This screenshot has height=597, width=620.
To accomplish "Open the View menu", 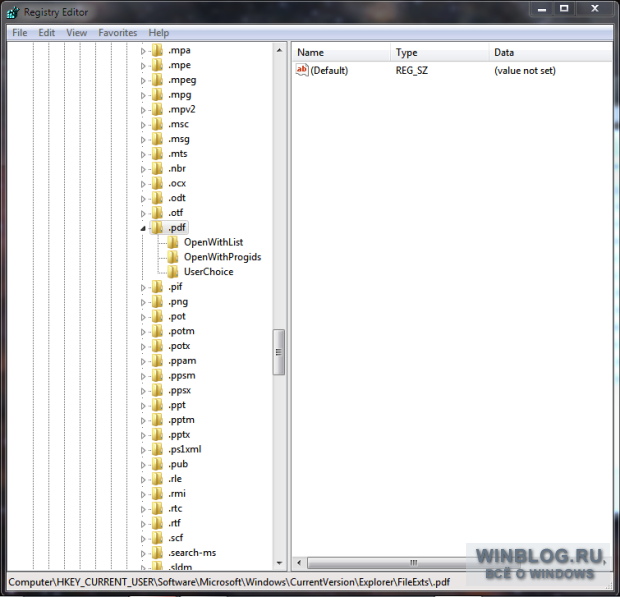I will pyautogui.click(x=76, y=33).
